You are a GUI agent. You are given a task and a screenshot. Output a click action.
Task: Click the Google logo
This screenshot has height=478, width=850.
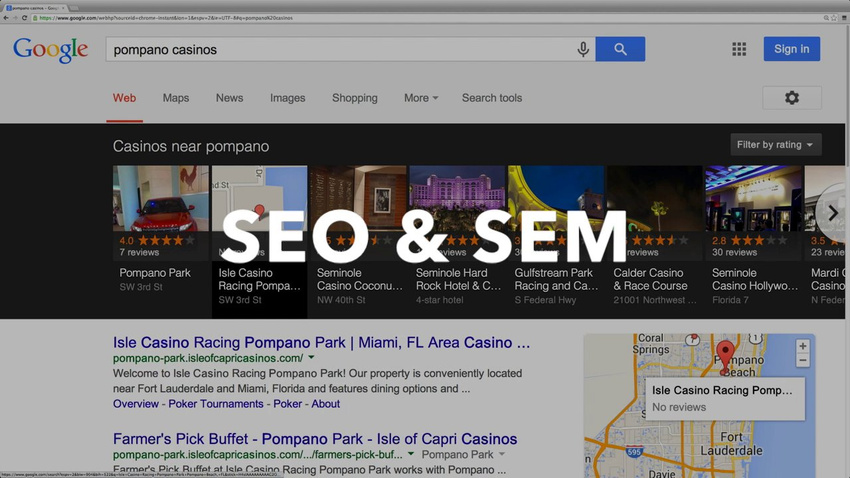[50, 50]
